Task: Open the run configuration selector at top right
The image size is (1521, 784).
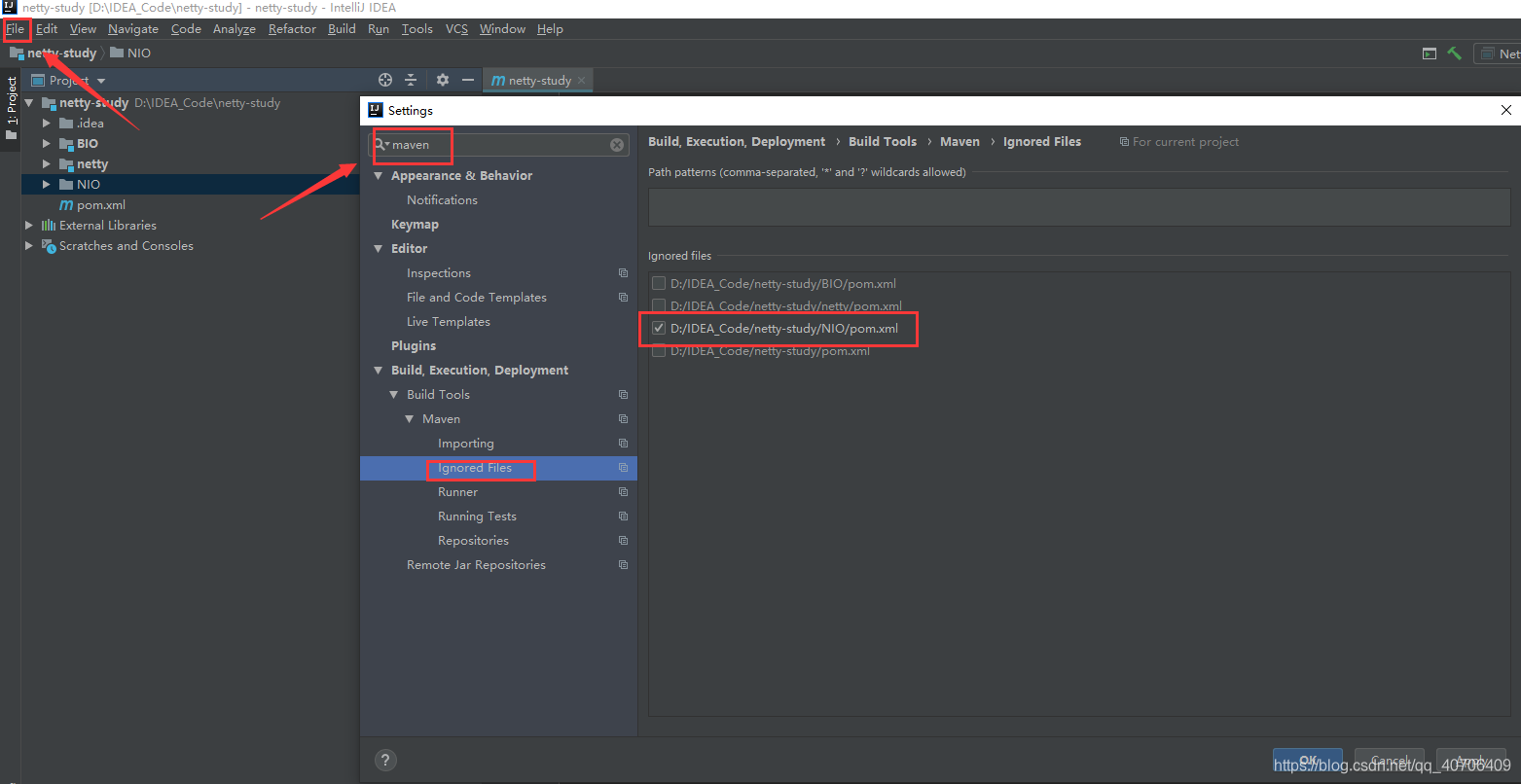Action: click(x=1499, y=53)
